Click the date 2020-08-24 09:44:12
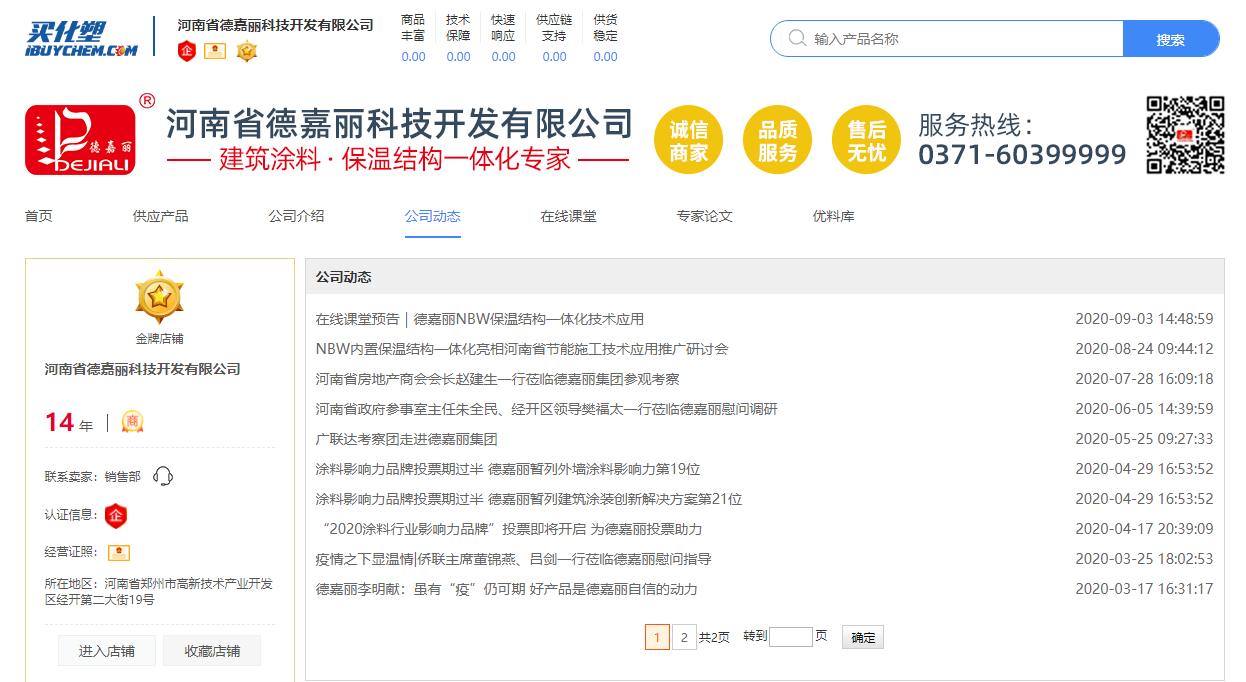Screen dimensions: 1246x682 (x=1144, y=349)
